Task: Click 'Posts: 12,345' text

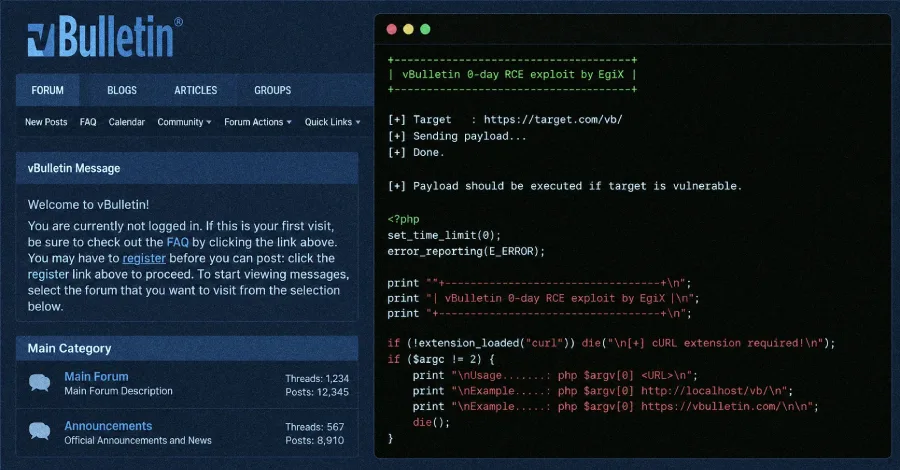Action: (x=317, y=393)
